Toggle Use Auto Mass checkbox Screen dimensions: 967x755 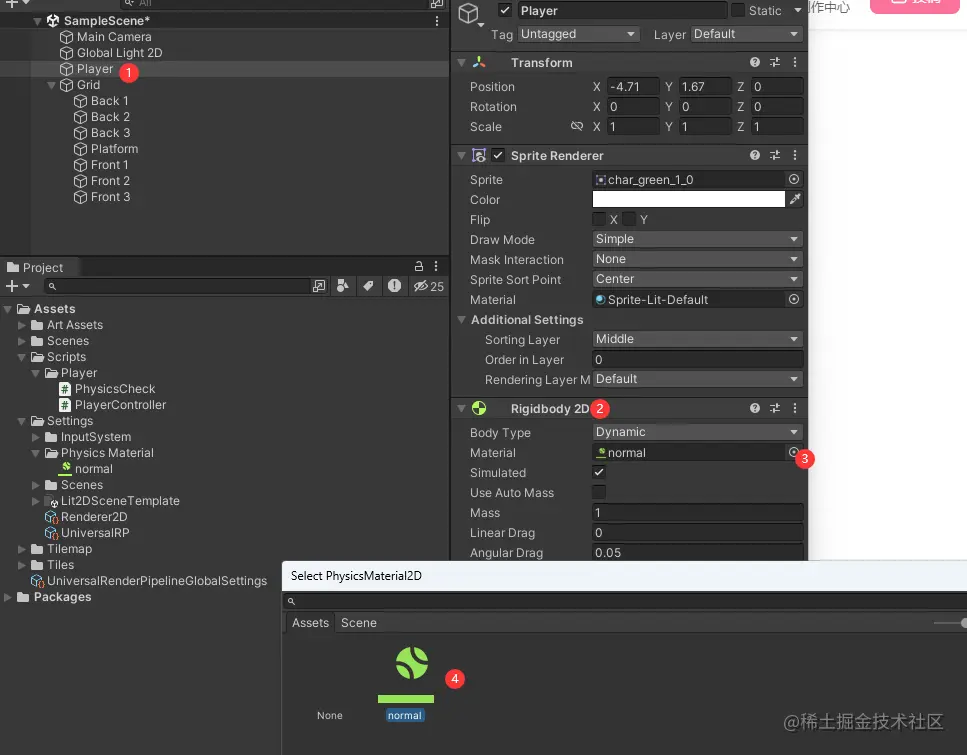599,492
